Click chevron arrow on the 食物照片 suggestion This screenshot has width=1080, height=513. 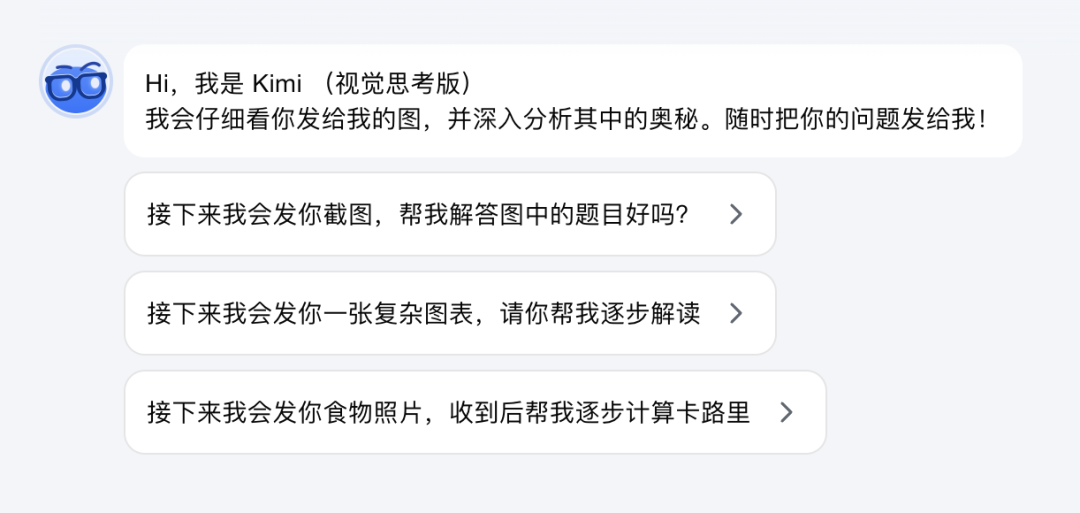tap(786, 412)
